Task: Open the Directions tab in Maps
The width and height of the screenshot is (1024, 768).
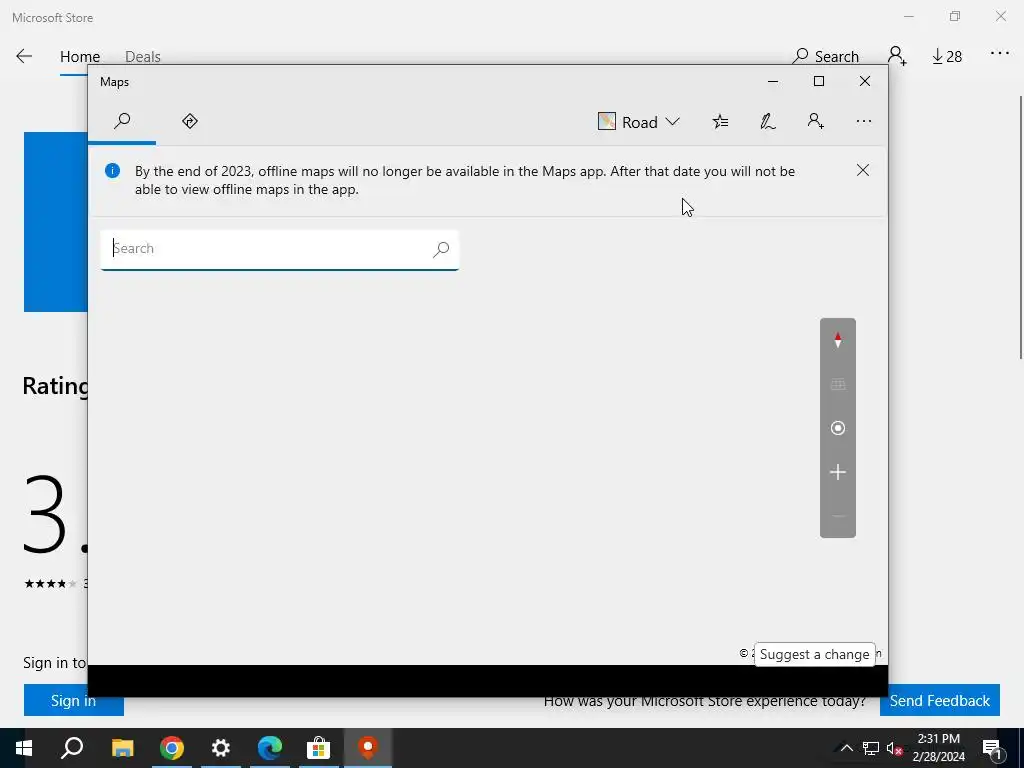Action: [190, 121]
